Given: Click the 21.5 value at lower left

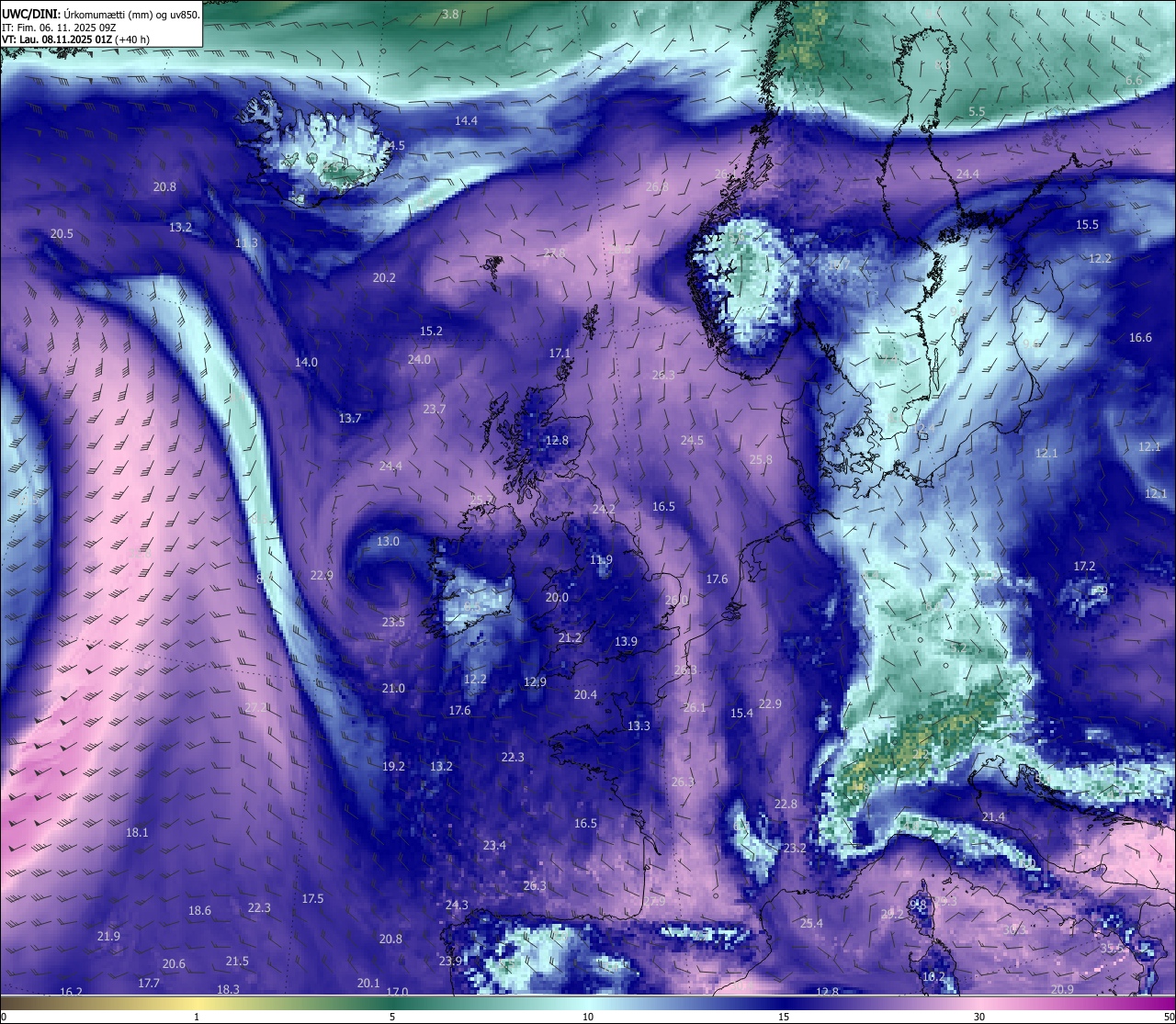Looking at the screenshot, I should point(237,962).
